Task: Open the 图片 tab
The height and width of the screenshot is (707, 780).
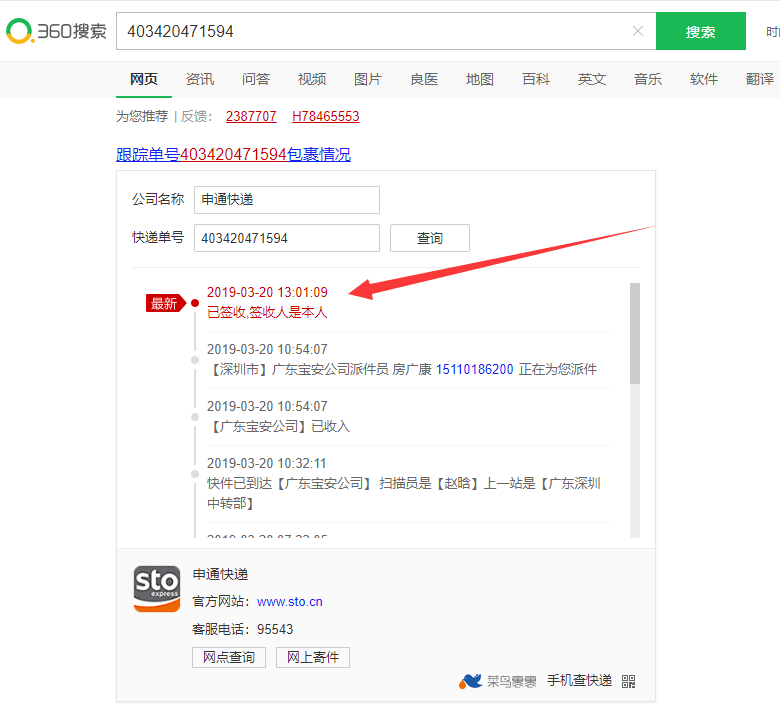Action: 368,79
